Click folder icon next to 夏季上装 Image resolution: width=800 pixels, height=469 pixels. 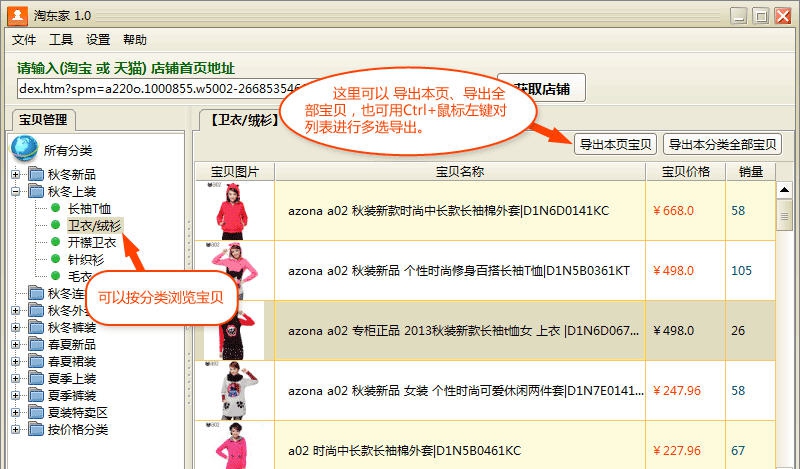tap(36, 378)
